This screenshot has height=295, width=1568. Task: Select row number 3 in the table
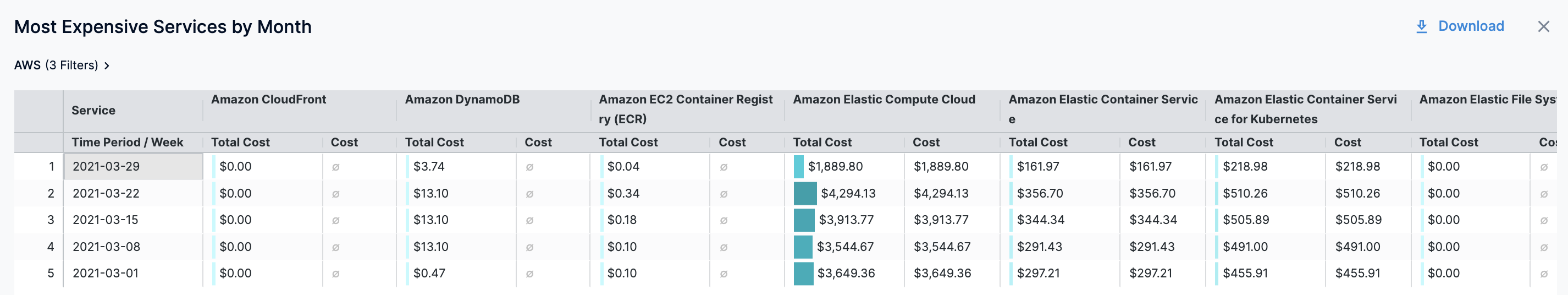(51, 220)
